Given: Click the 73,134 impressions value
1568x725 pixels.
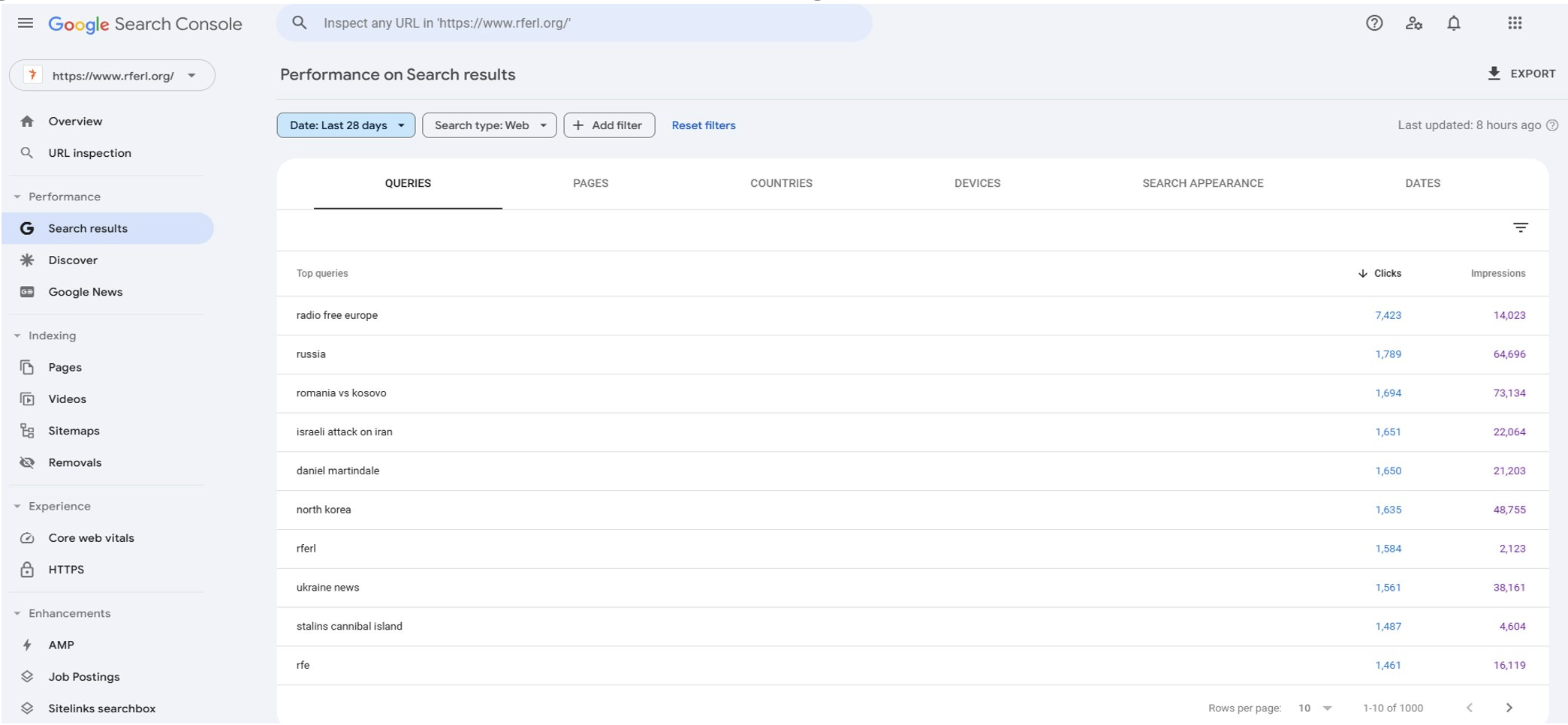Looking at the screenshot, I should pos(1509,393).
